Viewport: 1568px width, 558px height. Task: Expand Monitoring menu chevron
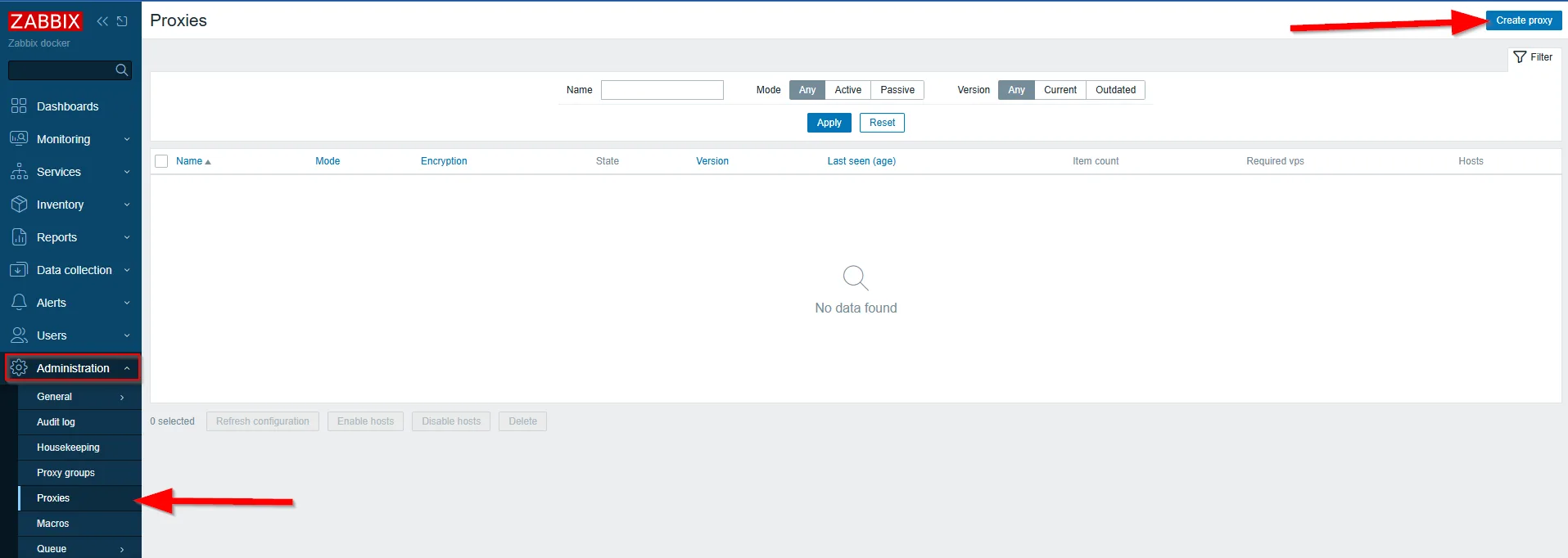click(127, 139)
